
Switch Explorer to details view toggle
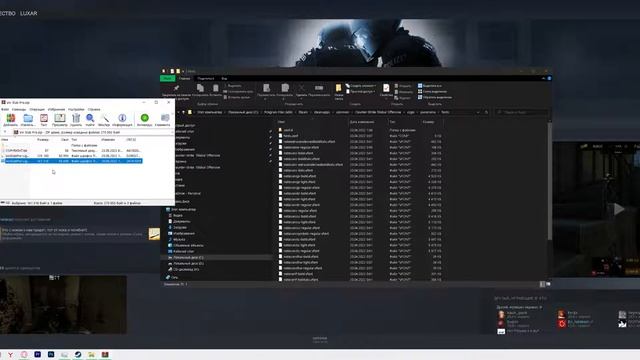pos(542,284)
